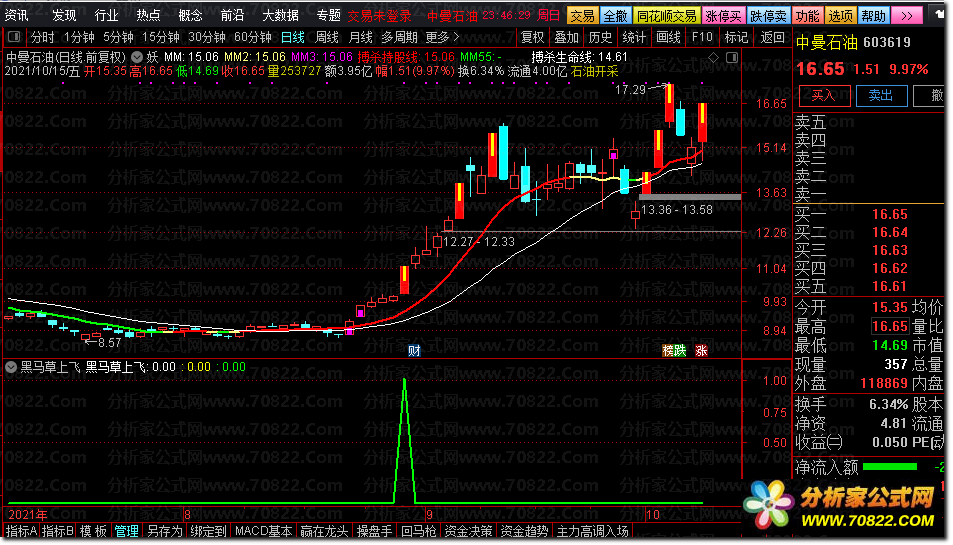Expand the 黑马草上飞 indicator dropdown arrow
953x545 pixels.
click(11, 366)
